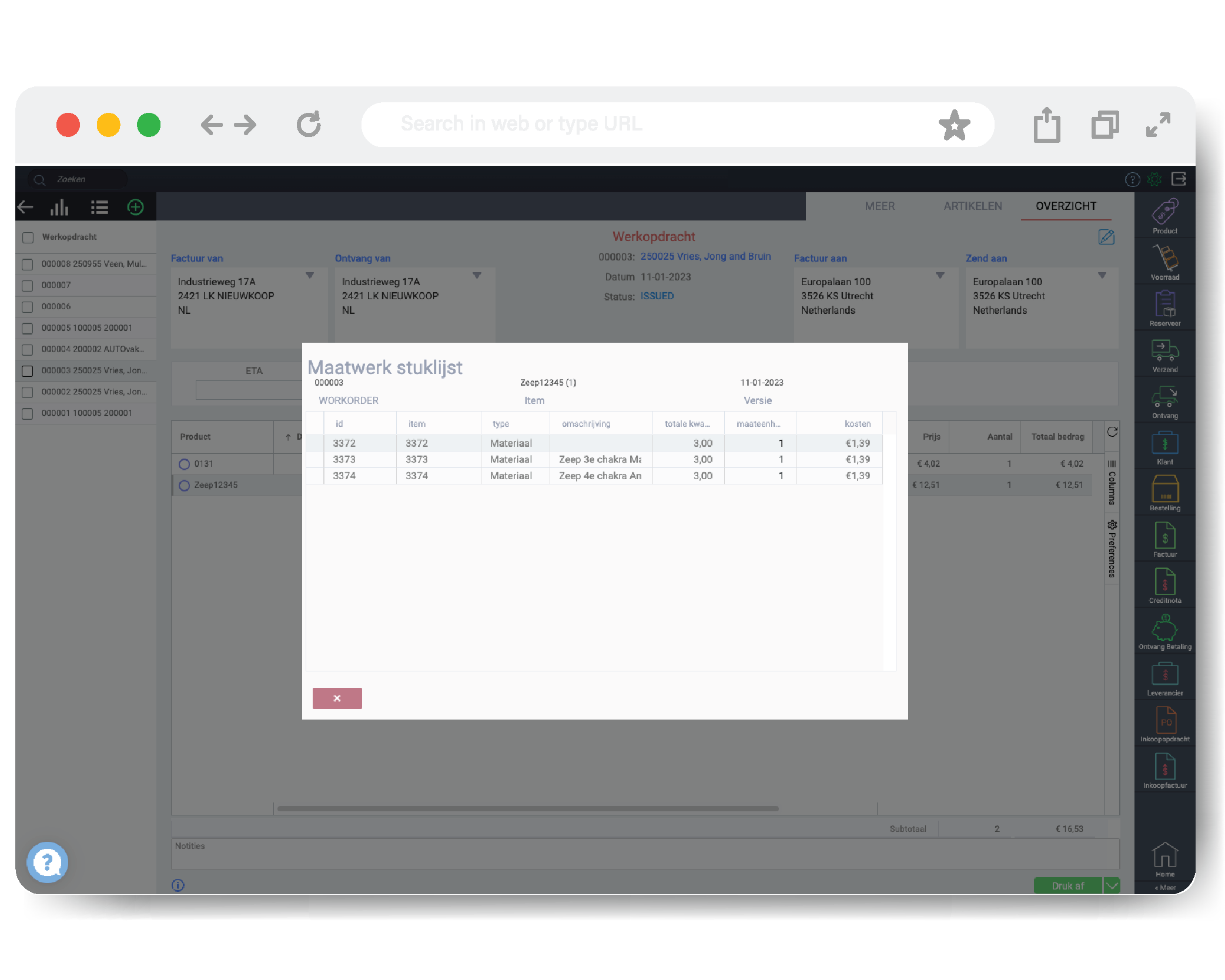Screen dimensions: 1225x980
Task: Check the box for workorder 000008
Action: point(27,264)
